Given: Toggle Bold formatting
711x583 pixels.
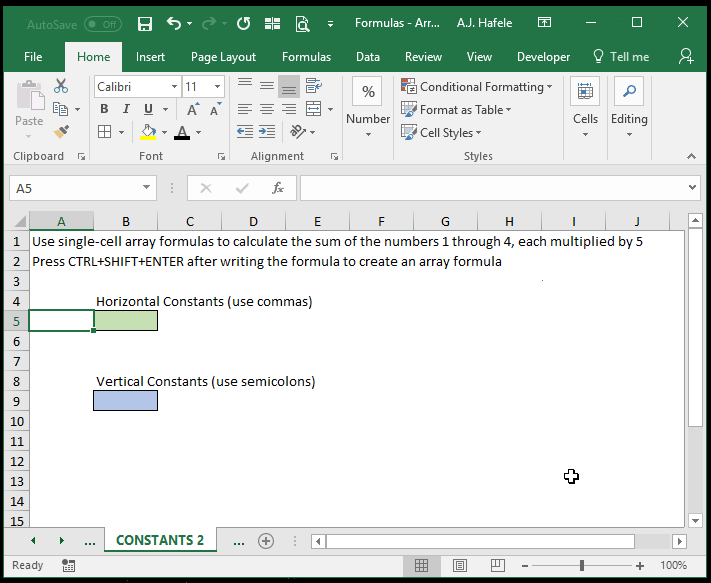Looking at the screenshot, I should click(104, 109).
